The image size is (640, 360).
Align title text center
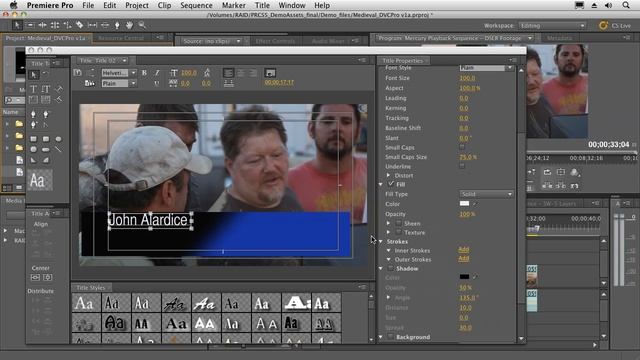pos(241,73)
